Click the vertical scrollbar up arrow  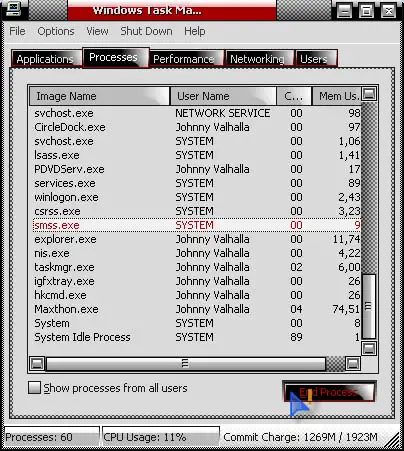[369, 94]
